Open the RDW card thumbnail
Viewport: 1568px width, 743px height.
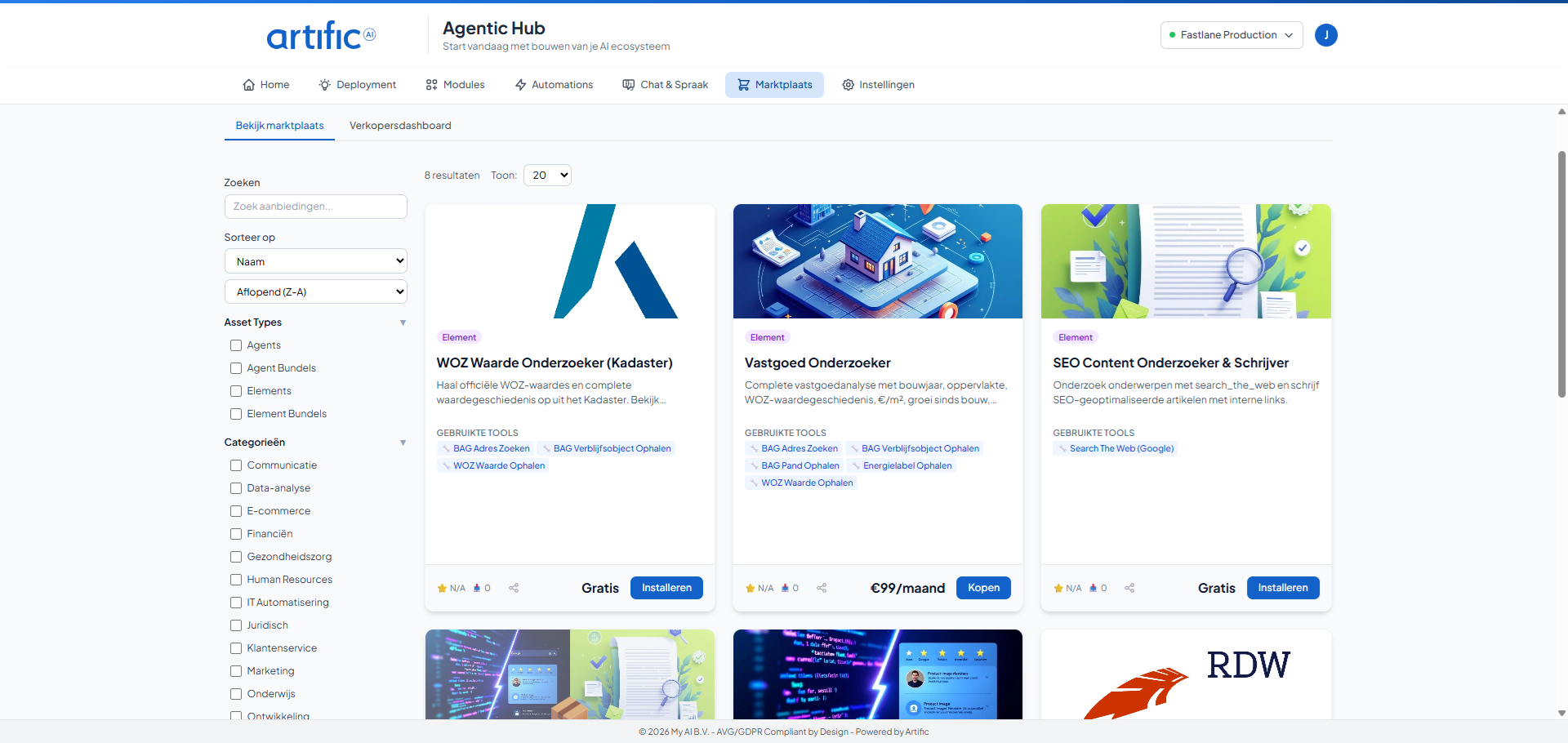tap(1186, 674)
